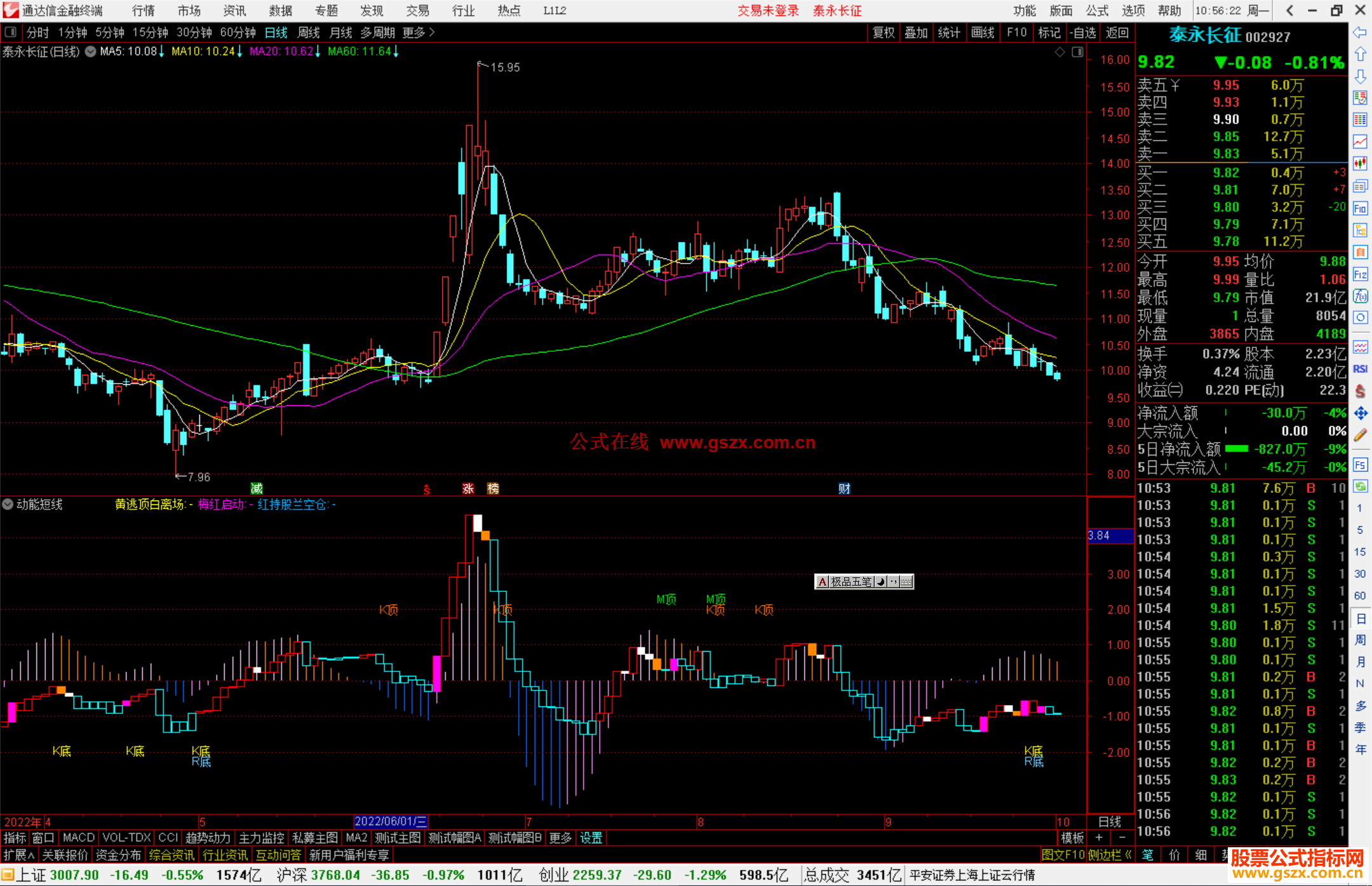Click the 2022/06/01 date label on axis

point(391,821)
